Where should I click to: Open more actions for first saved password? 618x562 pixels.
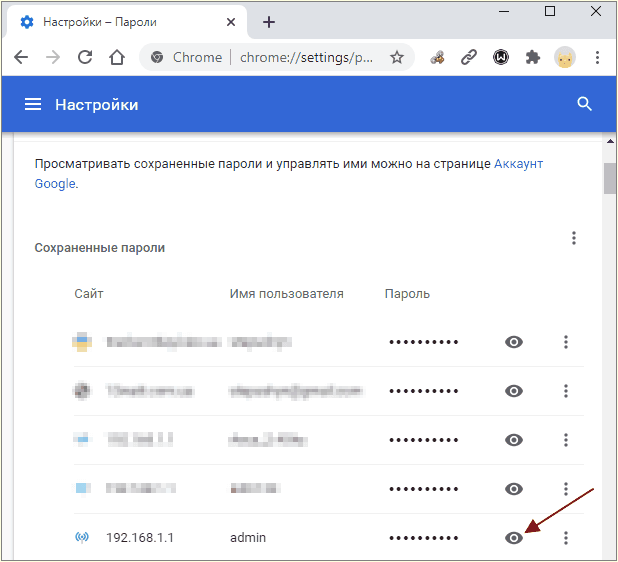tap(566, 342)
